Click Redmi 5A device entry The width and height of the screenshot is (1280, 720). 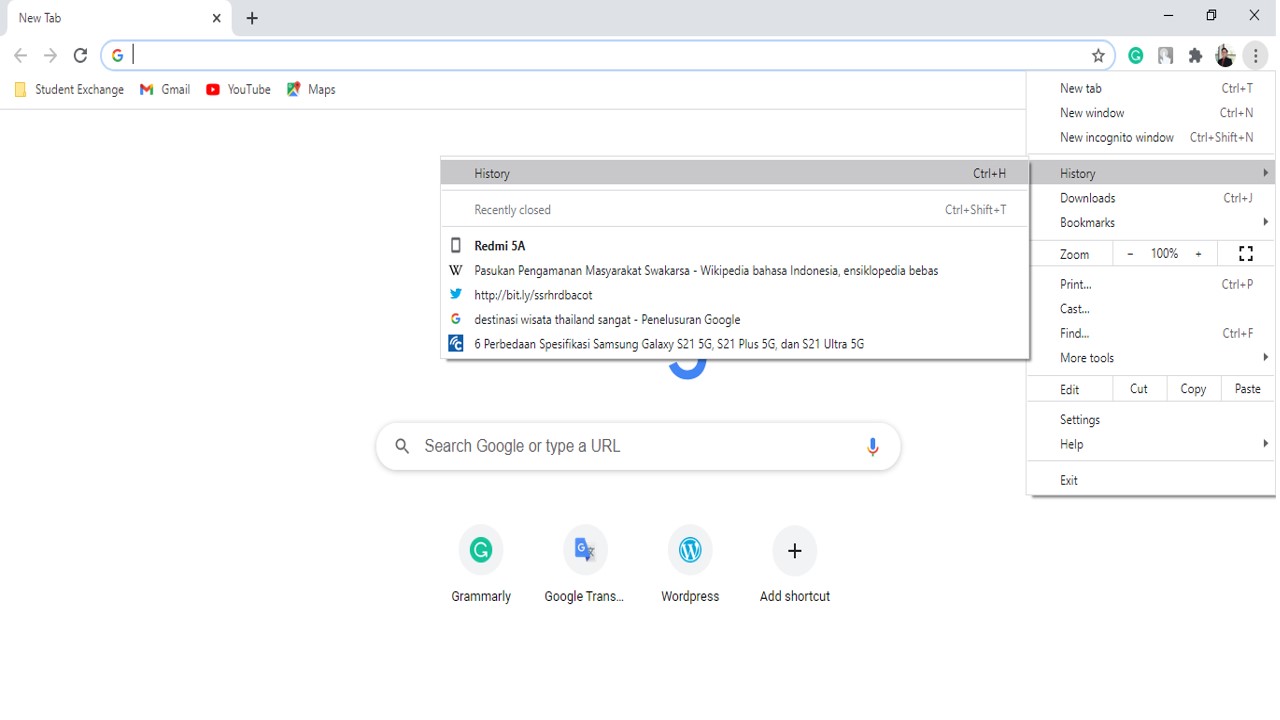click(x=735, y=246)
